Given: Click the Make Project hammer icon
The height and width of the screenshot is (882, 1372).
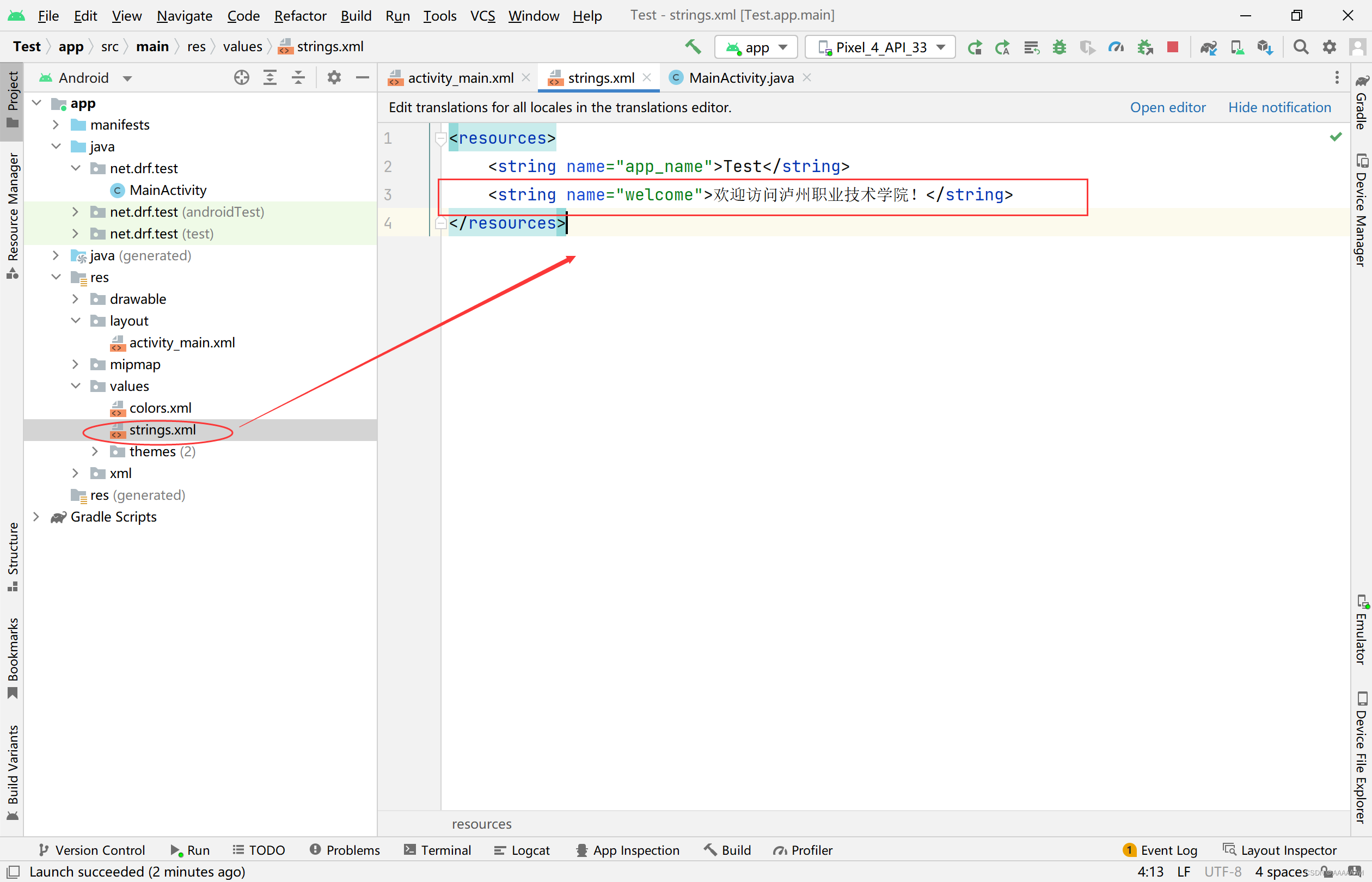Looking at the screenshot, I should pos(693,47).
